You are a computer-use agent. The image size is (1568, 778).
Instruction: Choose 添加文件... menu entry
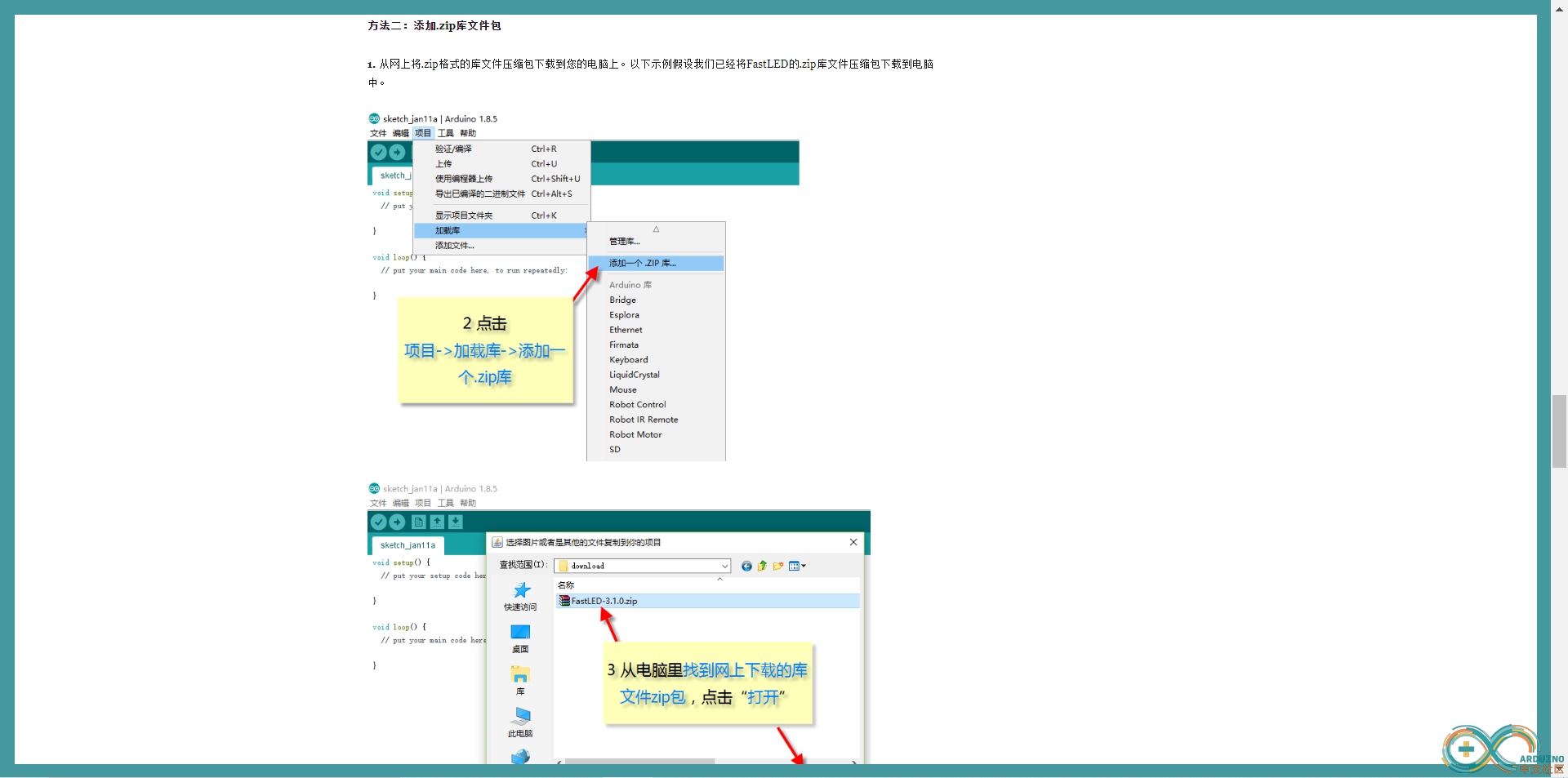(x=501, y=246)
